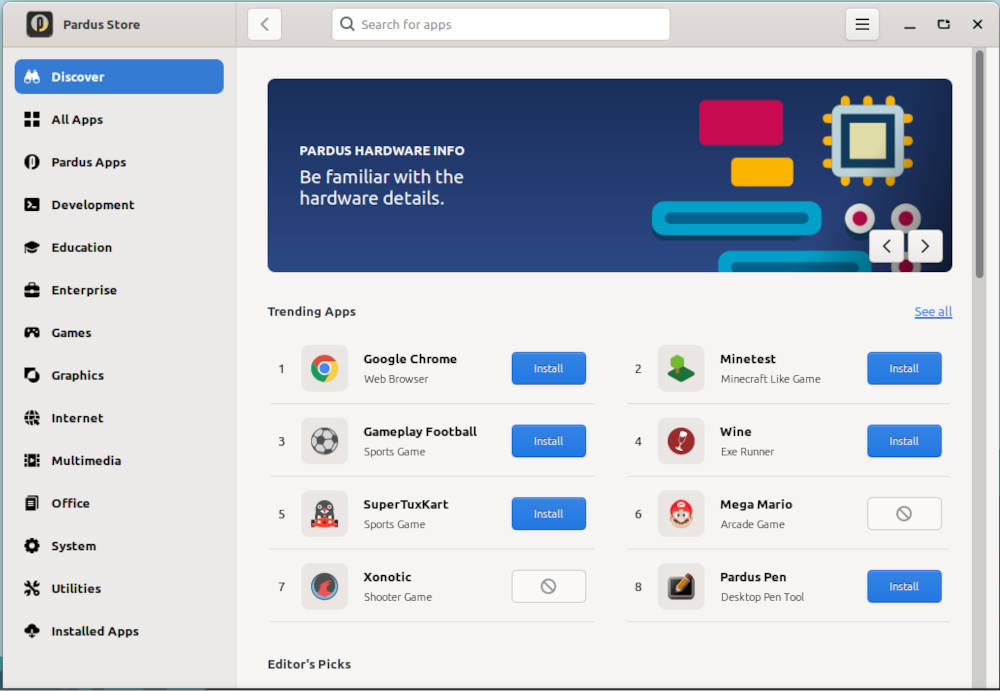Show next banner slide
The width and height of the screenshot is (1000, 691).
(925, 246)
